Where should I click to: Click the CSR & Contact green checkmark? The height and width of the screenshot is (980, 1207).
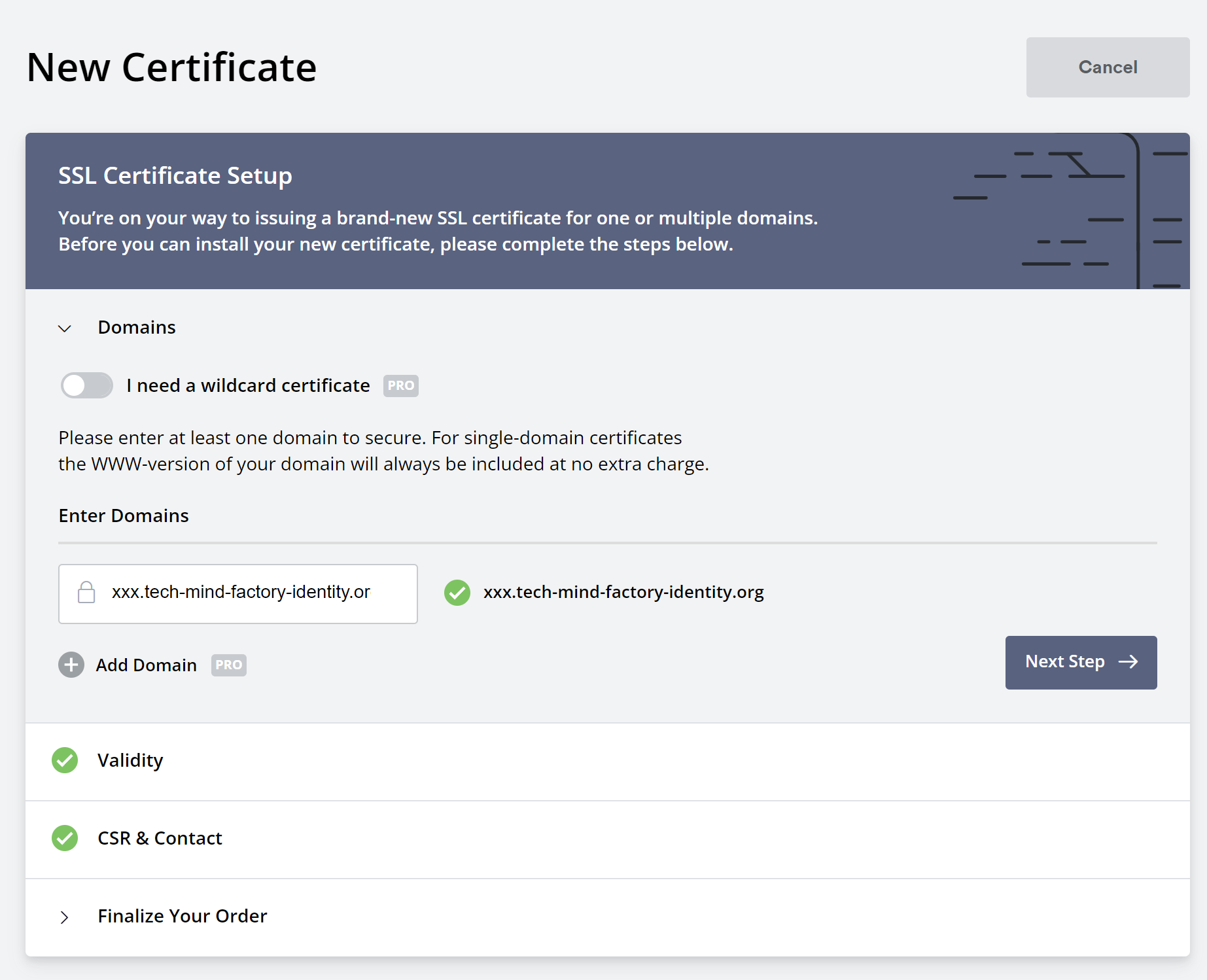[65, 838]
